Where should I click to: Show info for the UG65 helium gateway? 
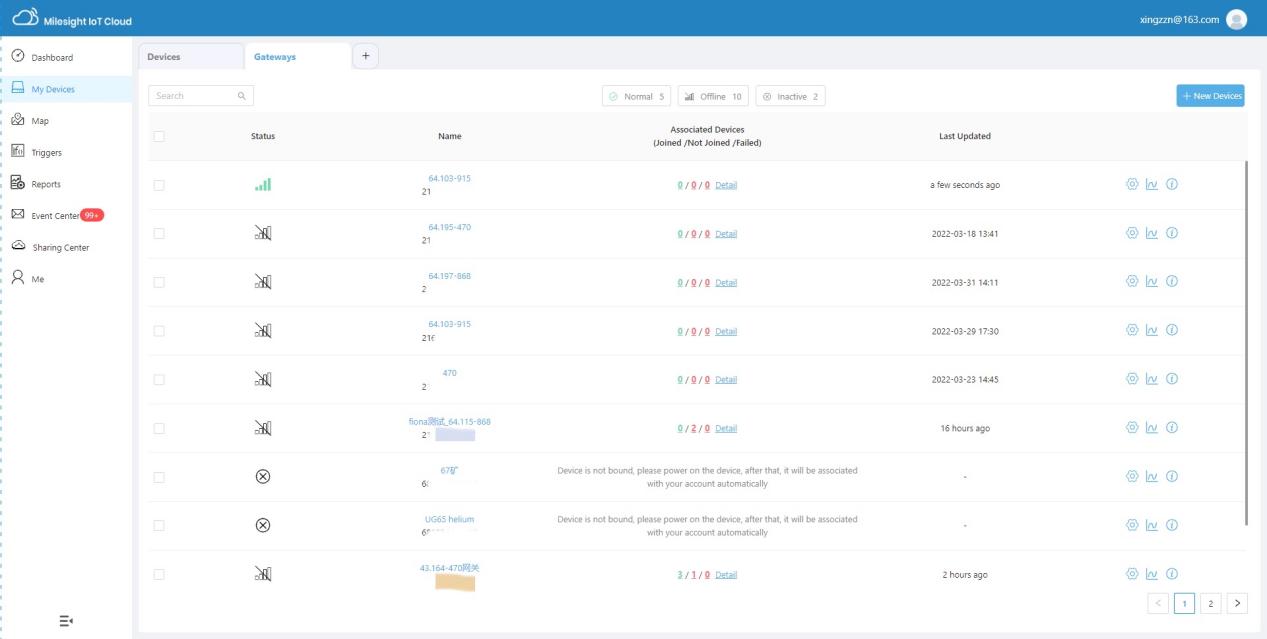click(x=1172, y=525)
